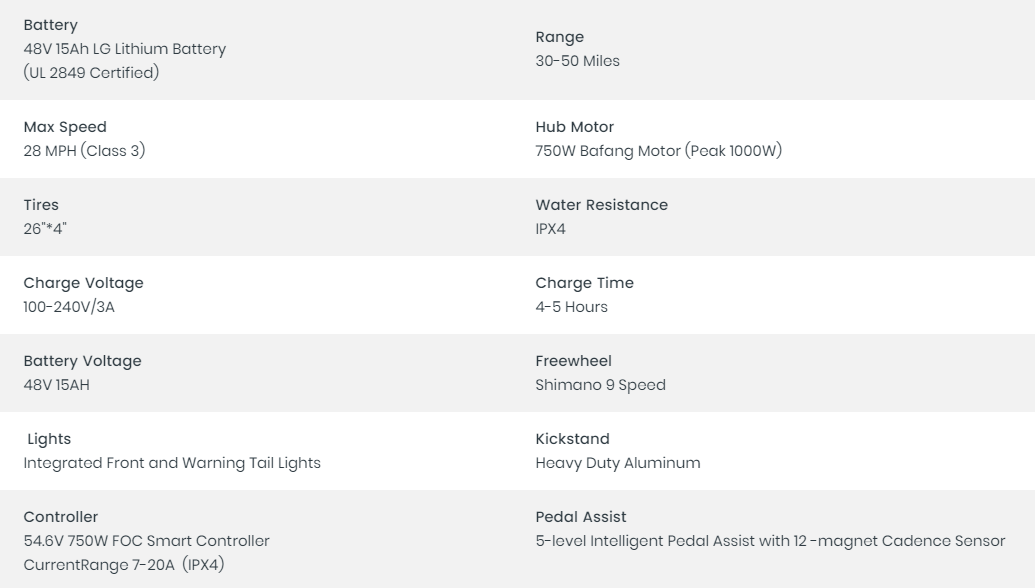The width and height of the screenshot is (1035, 588).
Task: Select the 4-5 Hours charge time
Action: (572, 307)
